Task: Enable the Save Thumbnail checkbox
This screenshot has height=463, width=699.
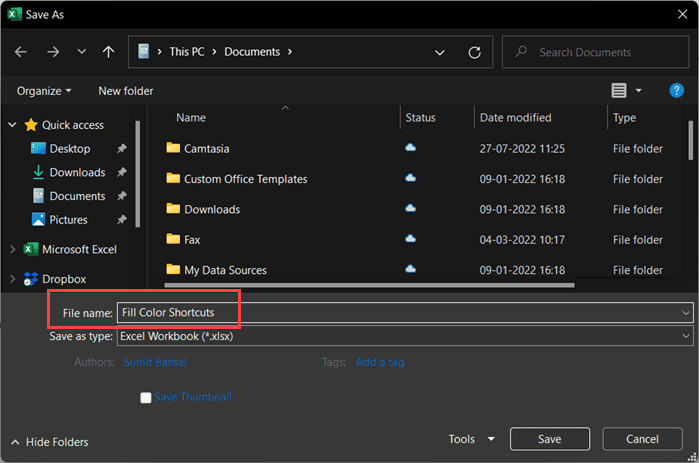Action: click(x=146, y=397)
